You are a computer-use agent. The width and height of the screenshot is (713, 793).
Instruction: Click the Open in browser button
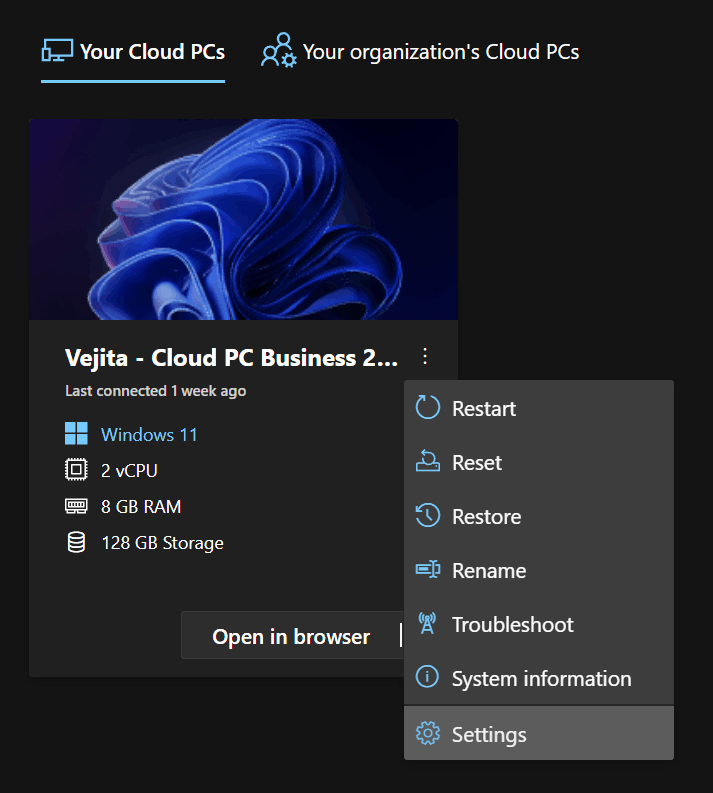[291, 636]
